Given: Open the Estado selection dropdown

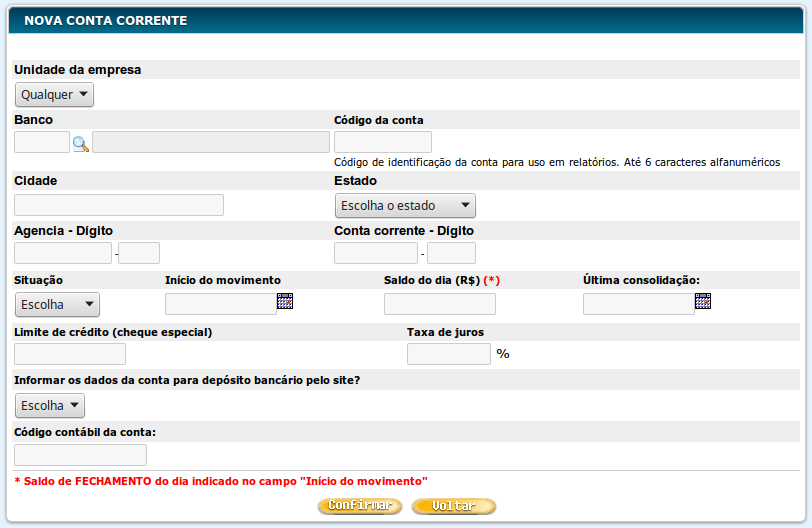Looking at the screenshot, I should point(405,206).
